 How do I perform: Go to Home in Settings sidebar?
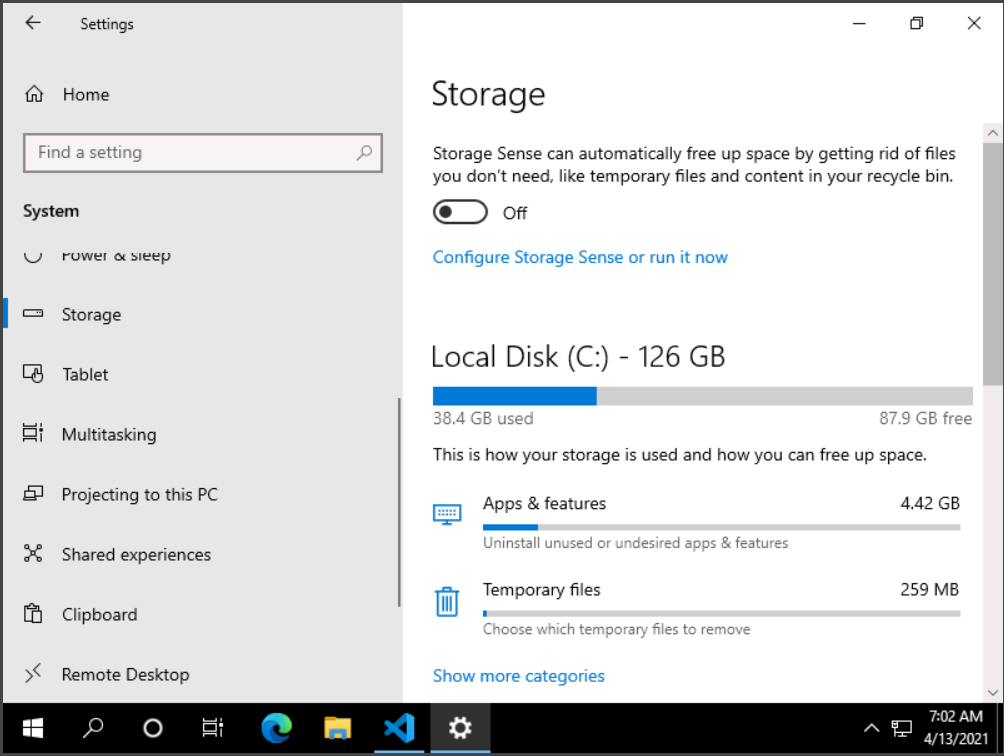[x=85, y=95]
